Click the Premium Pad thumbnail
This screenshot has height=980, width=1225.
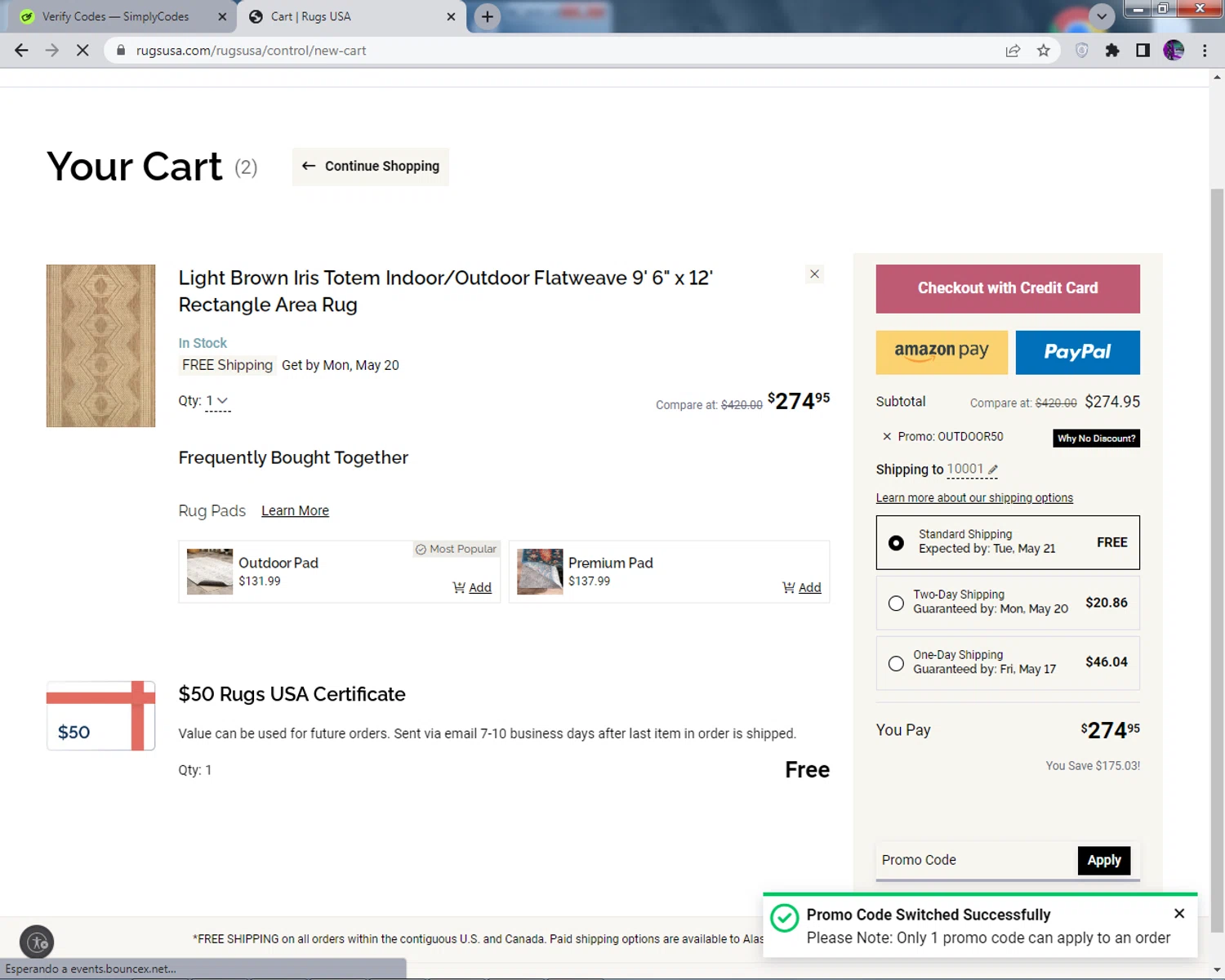540,572
